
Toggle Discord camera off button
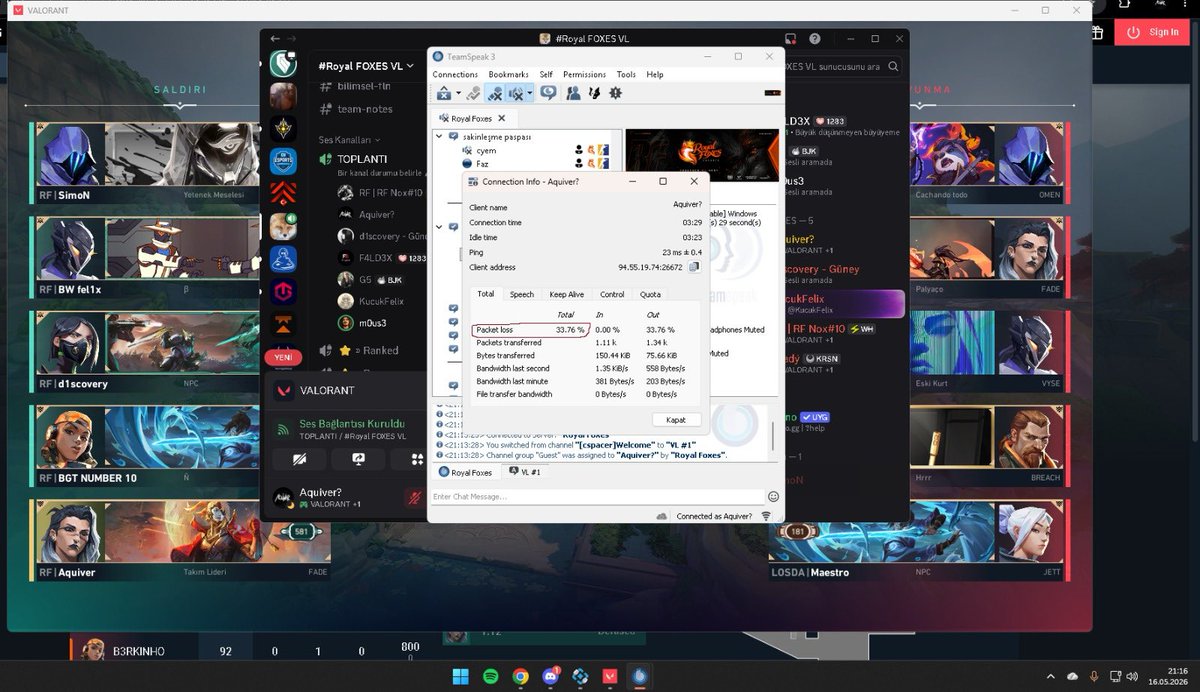tap(299, 459)
